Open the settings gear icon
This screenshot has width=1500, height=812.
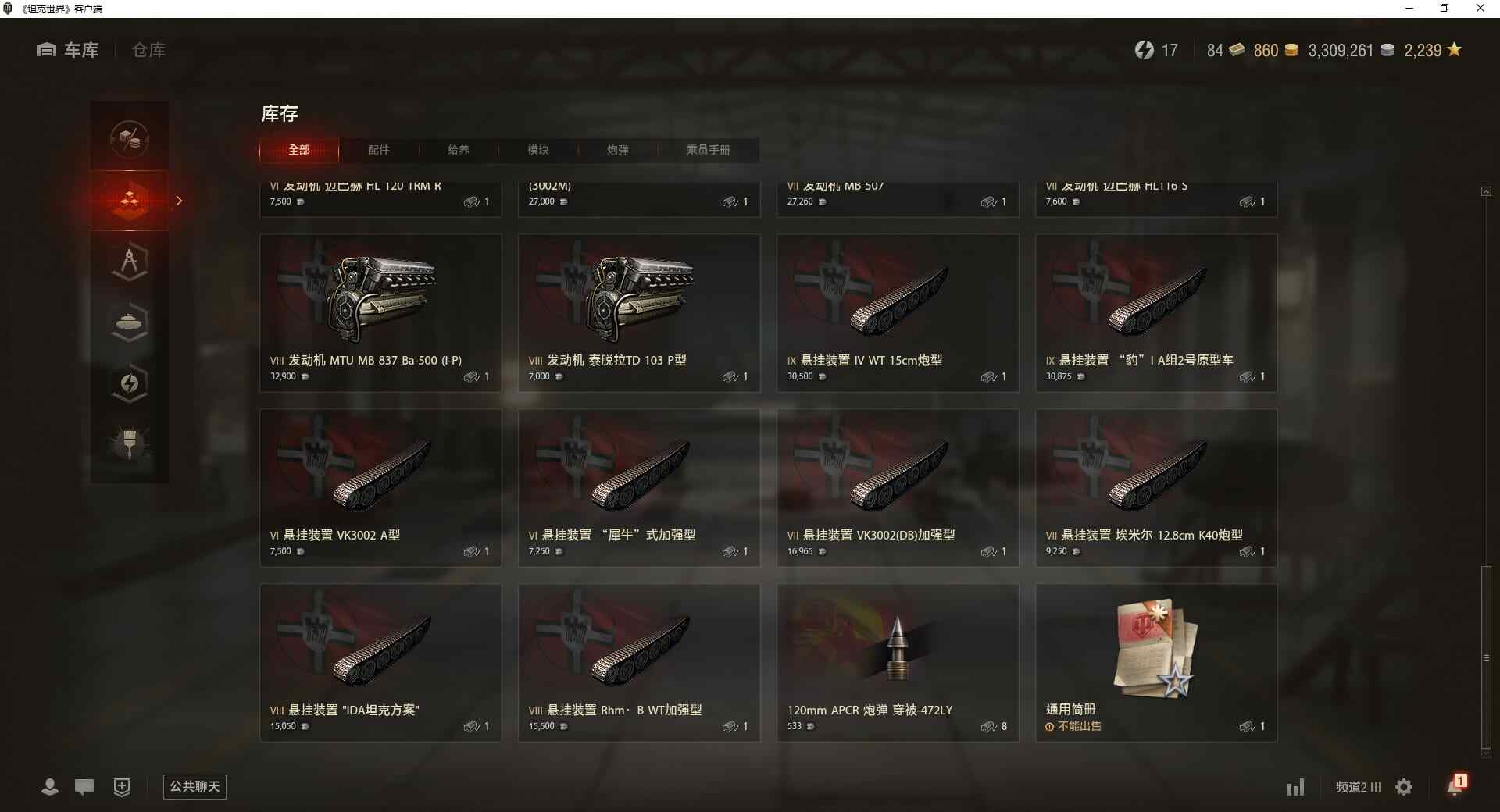point(1404,787)
